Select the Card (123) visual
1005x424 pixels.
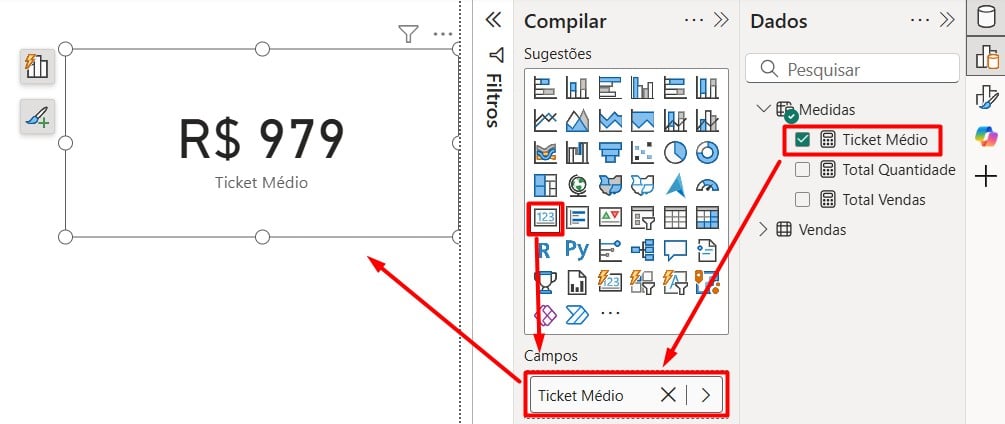point(545,218)
